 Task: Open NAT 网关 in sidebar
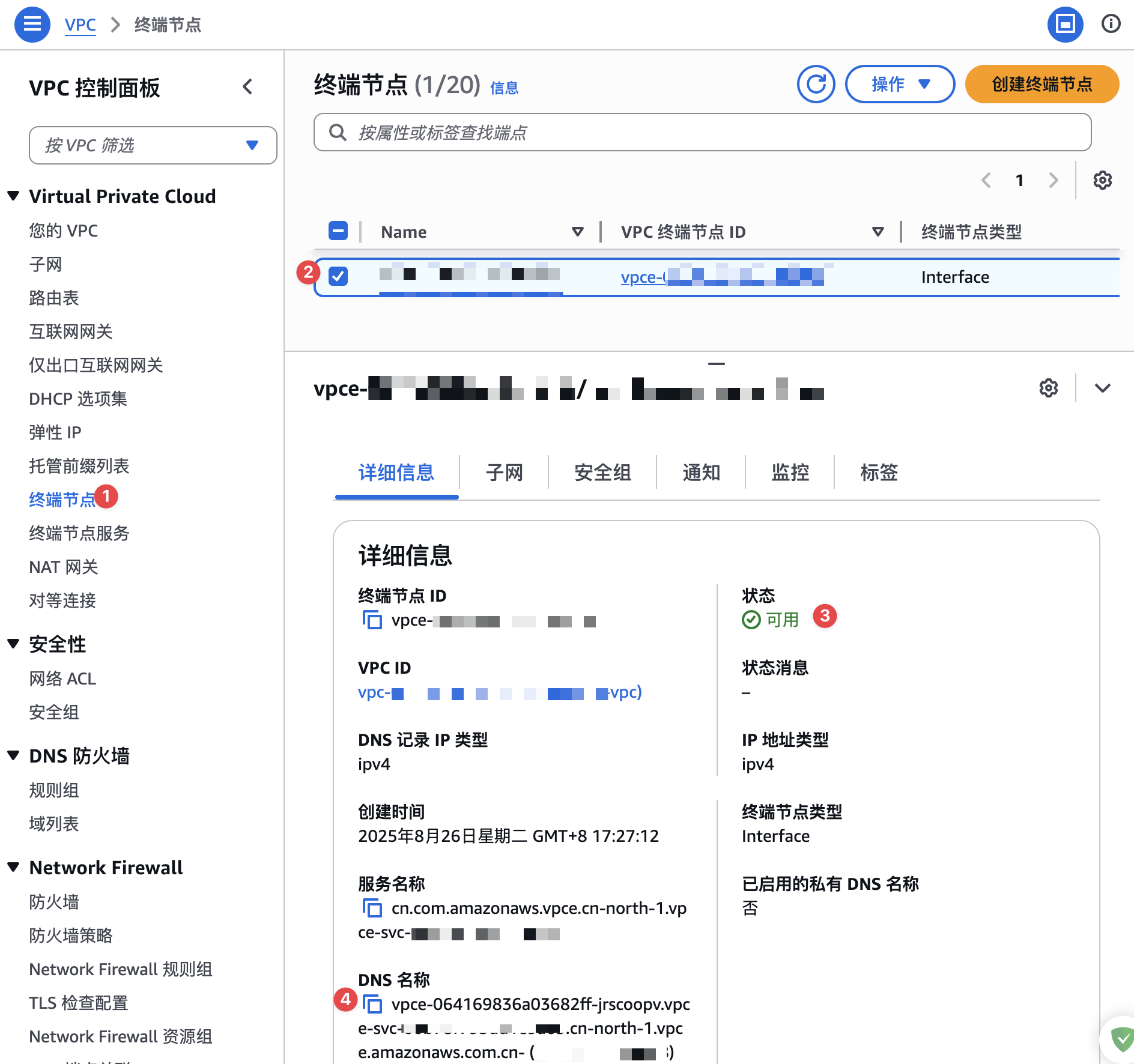[64, 567]
